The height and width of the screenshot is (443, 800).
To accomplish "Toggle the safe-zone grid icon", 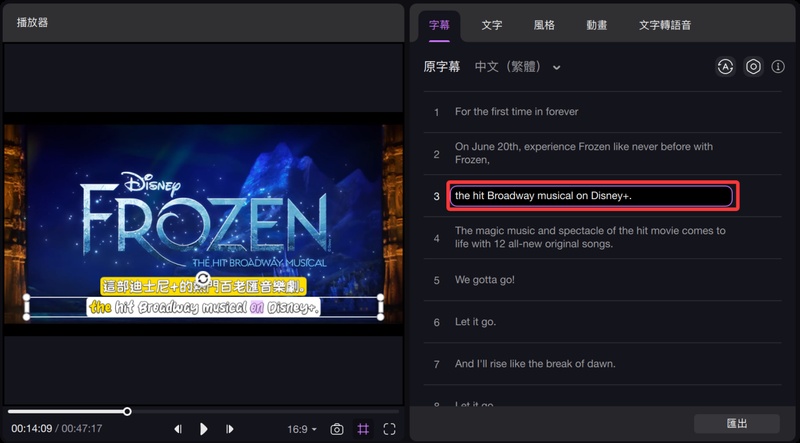I will coord(363,429).
